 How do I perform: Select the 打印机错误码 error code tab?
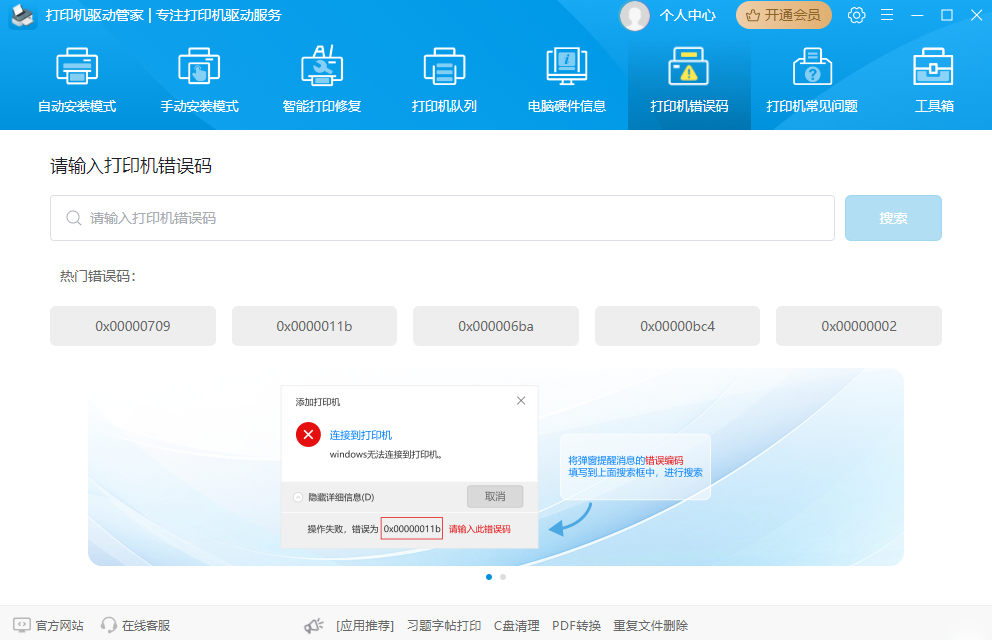[x=688, y=80]
